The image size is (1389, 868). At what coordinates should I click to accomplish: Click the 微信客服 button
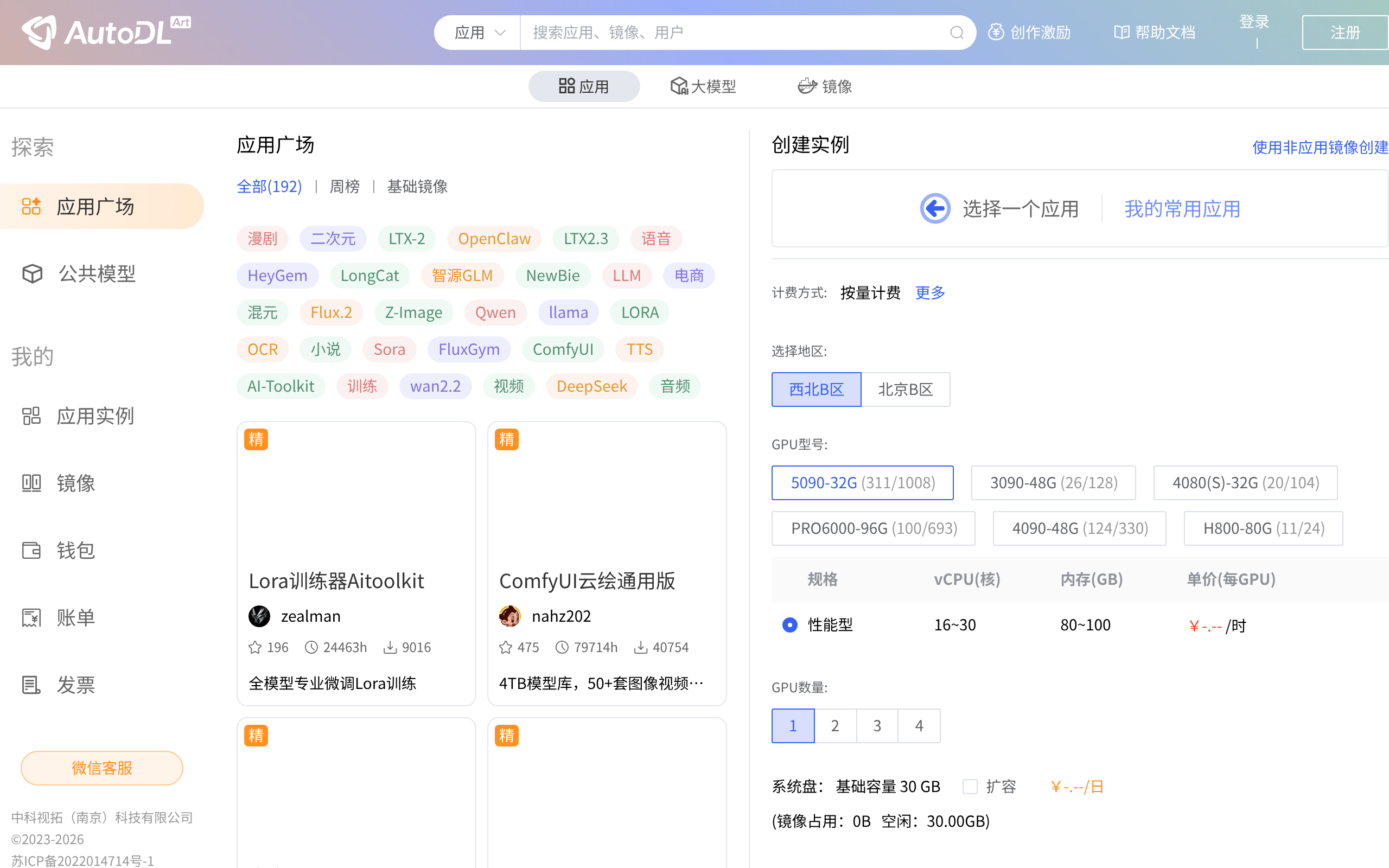tap(102, 768)
